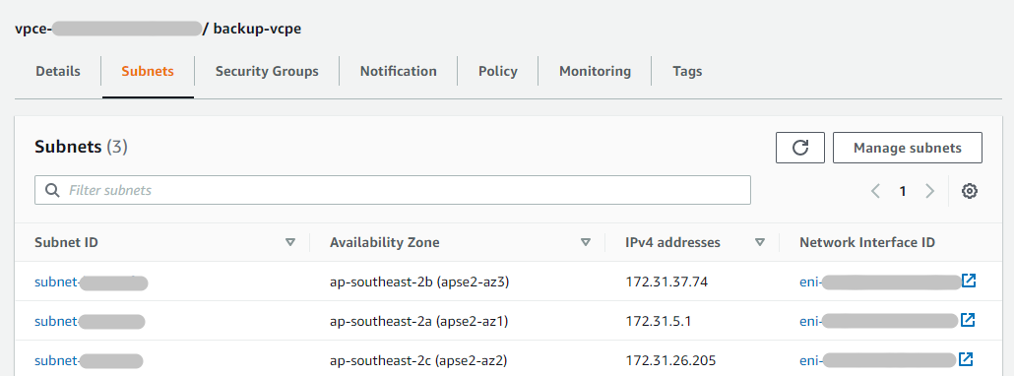Screen dimensions: 1014x377
Task: Go to next page arrow
Action: (930, 191)
